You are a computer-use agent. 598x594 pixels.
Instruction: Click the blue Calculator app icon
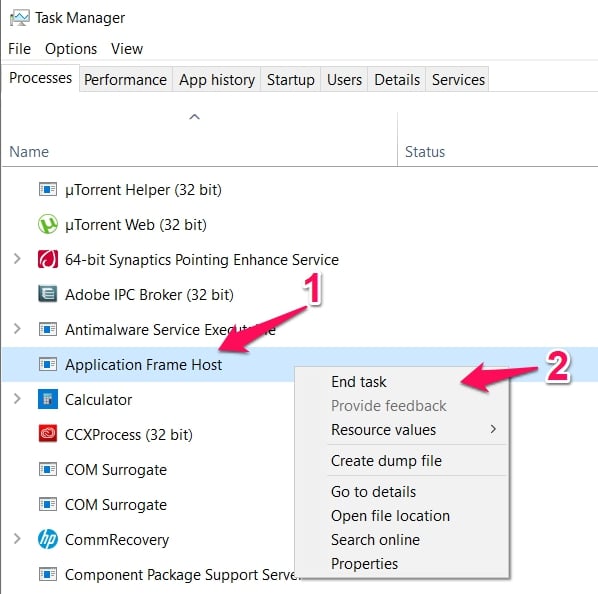(x=48, y=399)
